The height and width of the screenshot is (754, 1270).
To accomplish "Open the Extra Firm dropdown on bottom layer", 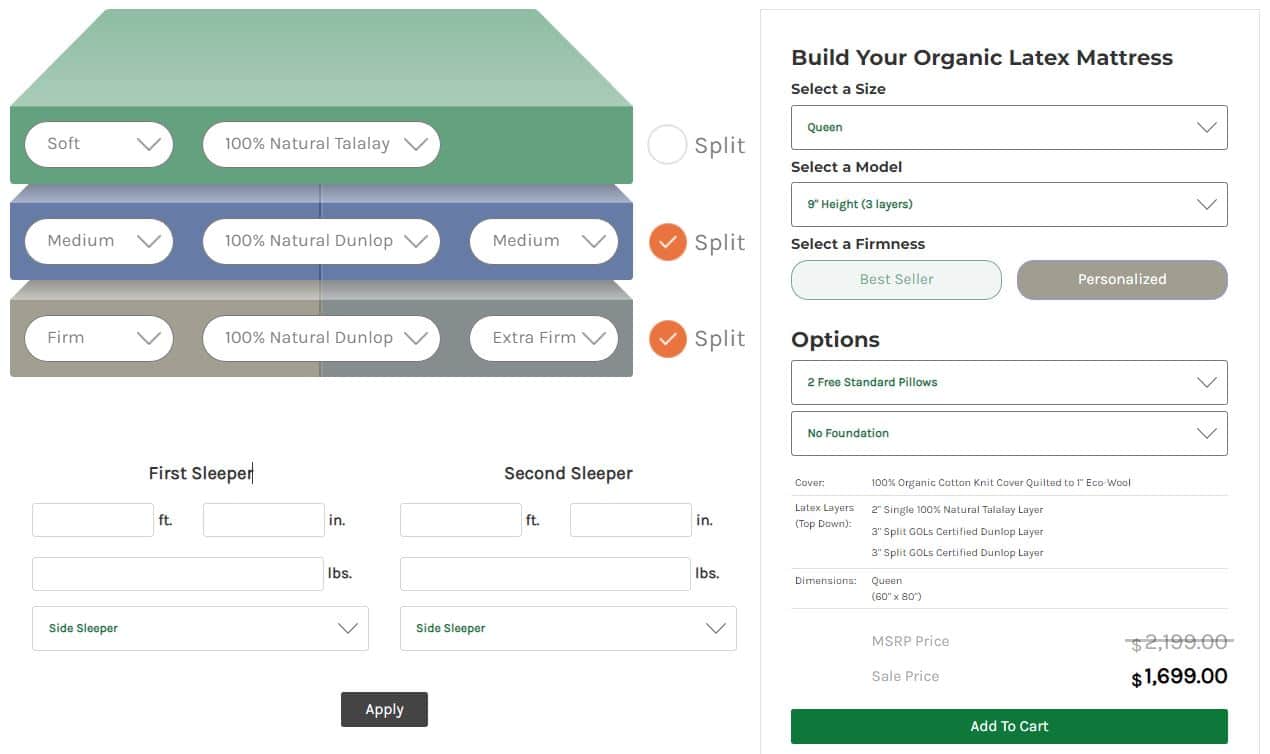I will (x=544, y=338).
